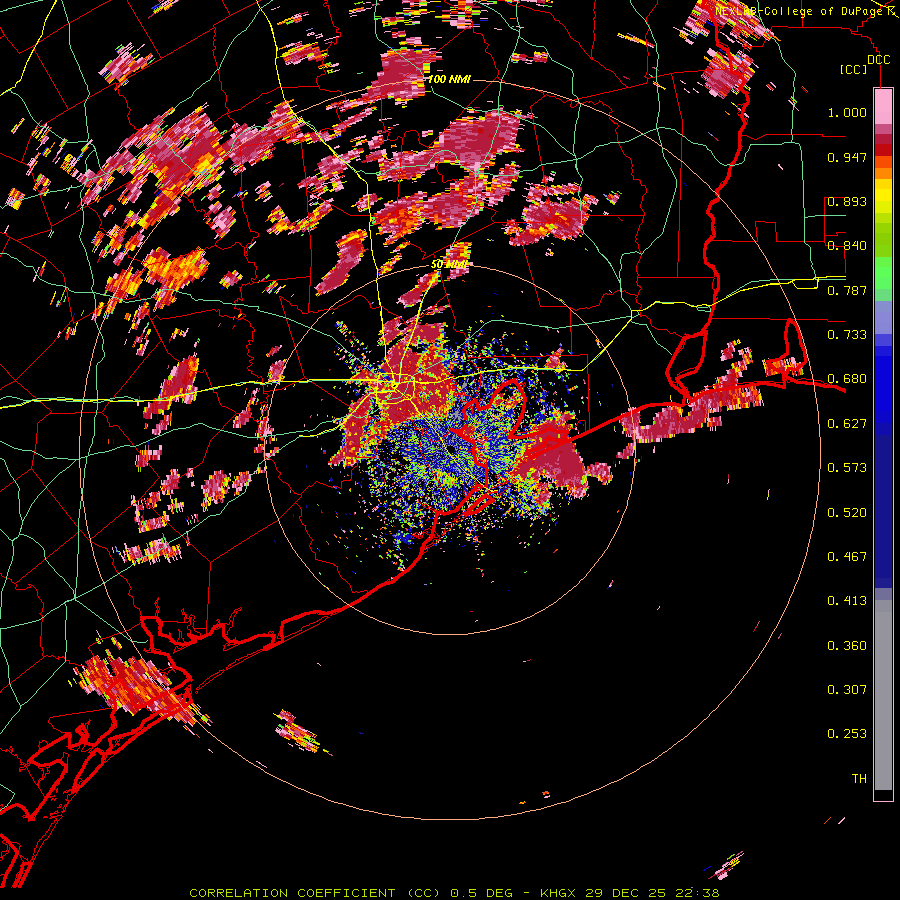Viewport: 900px width, 900px height.
Task: Click the DCC product label
Action: [878, 59]
